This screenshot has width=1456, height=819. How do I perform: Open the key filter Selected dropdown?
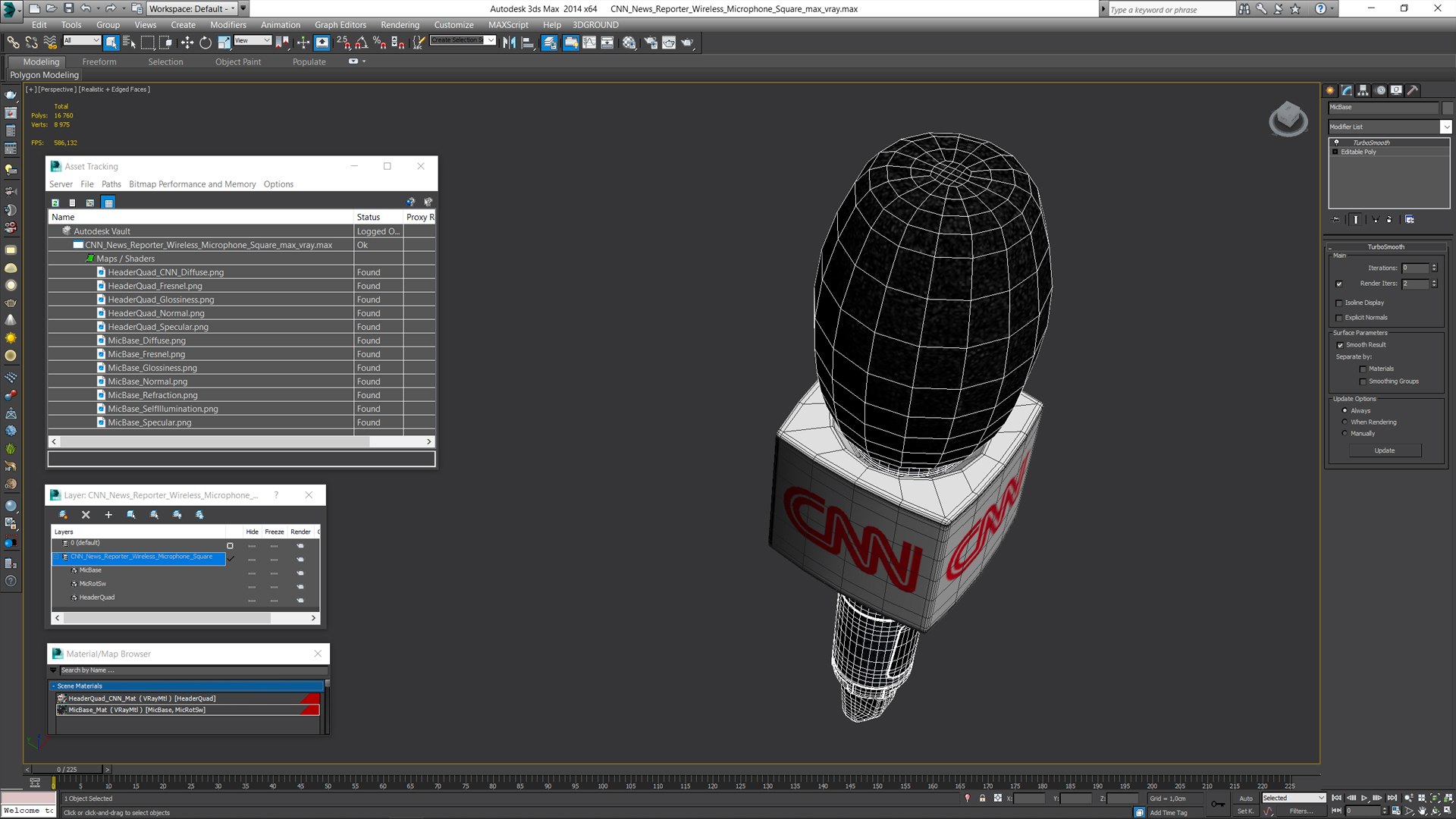[1294, 798]
